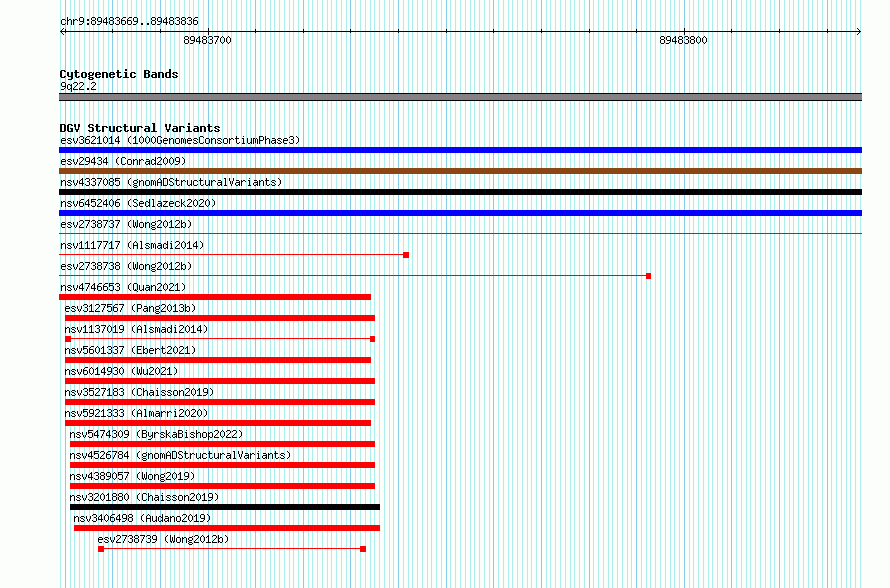Click the red bar for nsv4746653
The image size is (890, 588).
tap(215, 297)
